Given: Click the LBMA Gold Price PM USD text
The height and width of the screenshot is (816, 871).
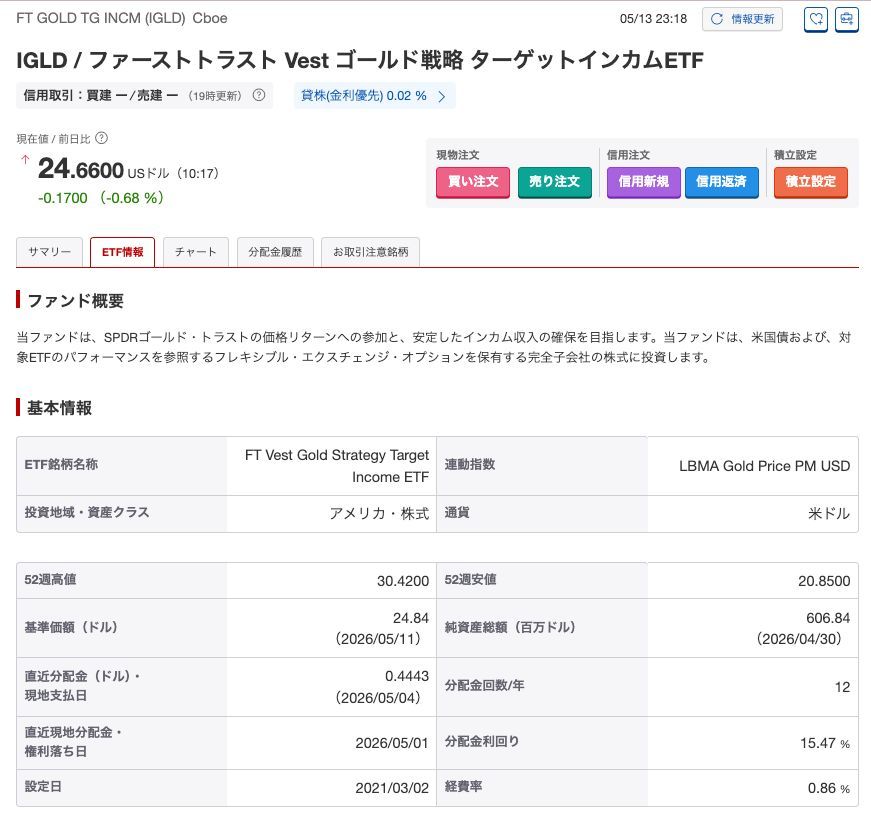Looking at the screenshot, I should tap(764, 466).
